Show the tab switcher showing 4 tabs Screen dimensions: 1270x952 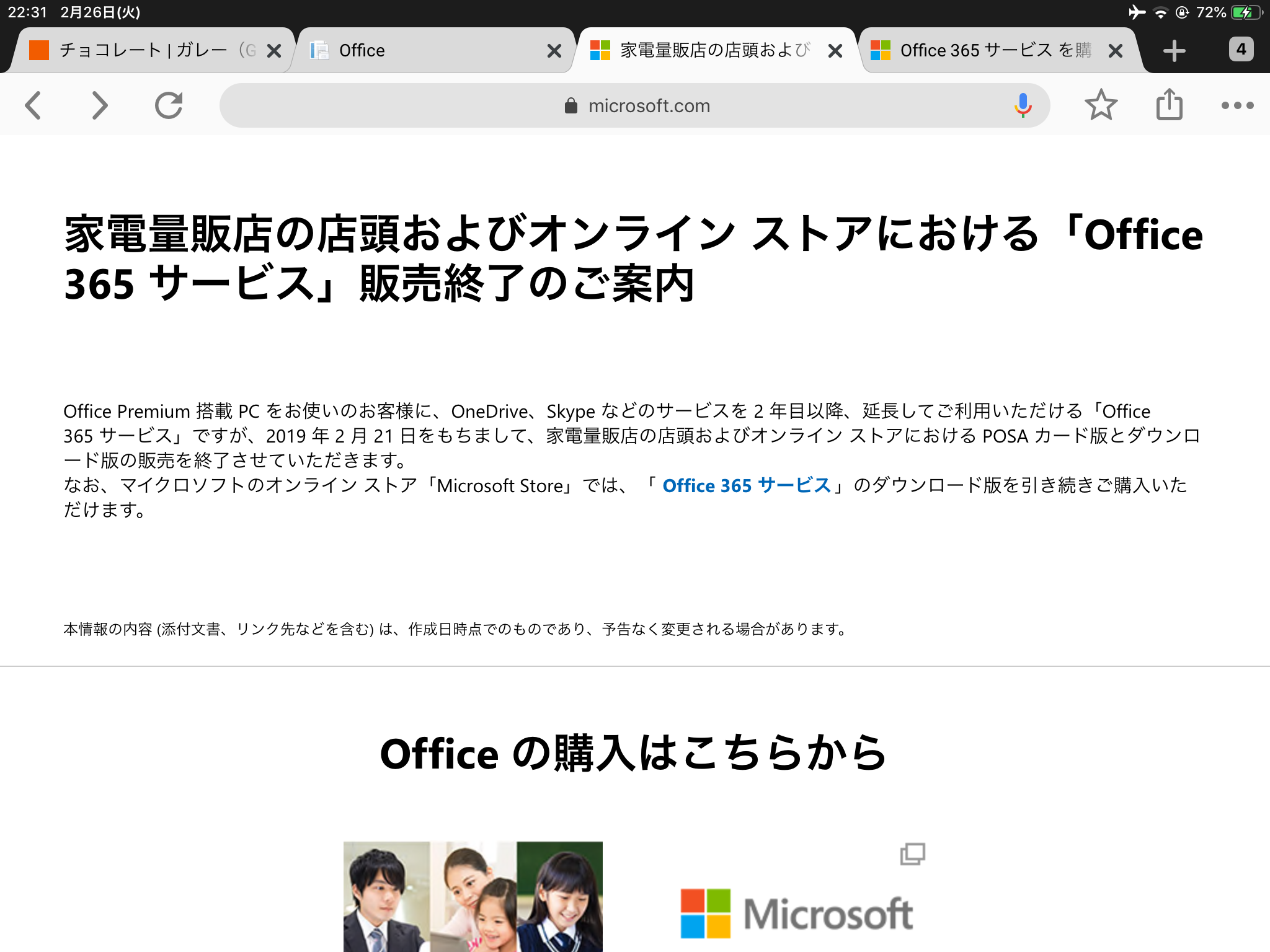(x=1240, y=50)
